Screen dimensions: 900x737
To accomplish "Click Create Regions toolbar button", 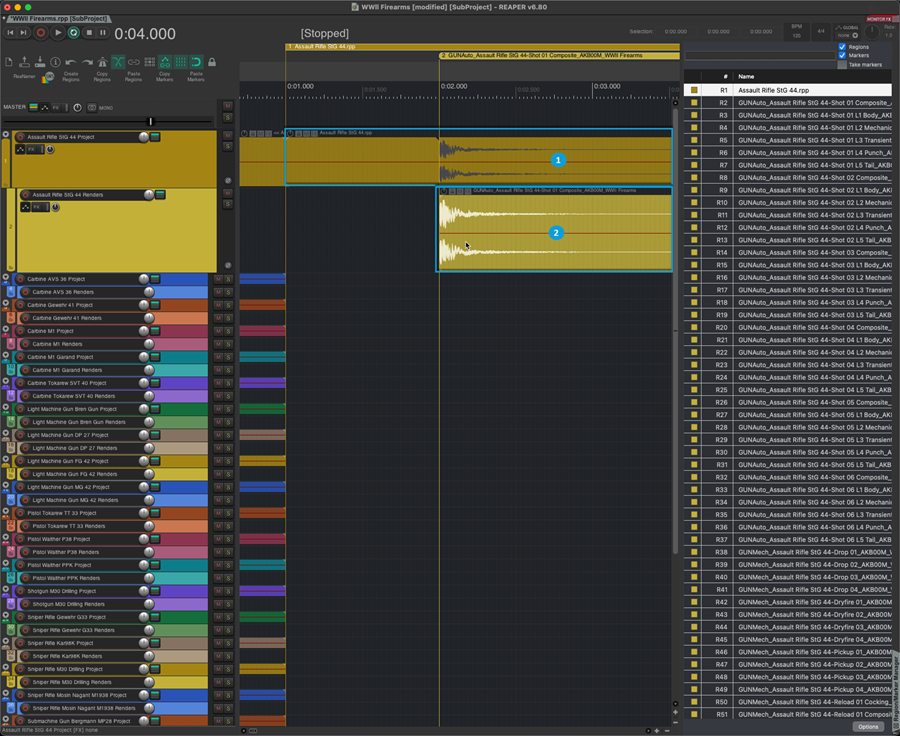I will click(71, 76).
